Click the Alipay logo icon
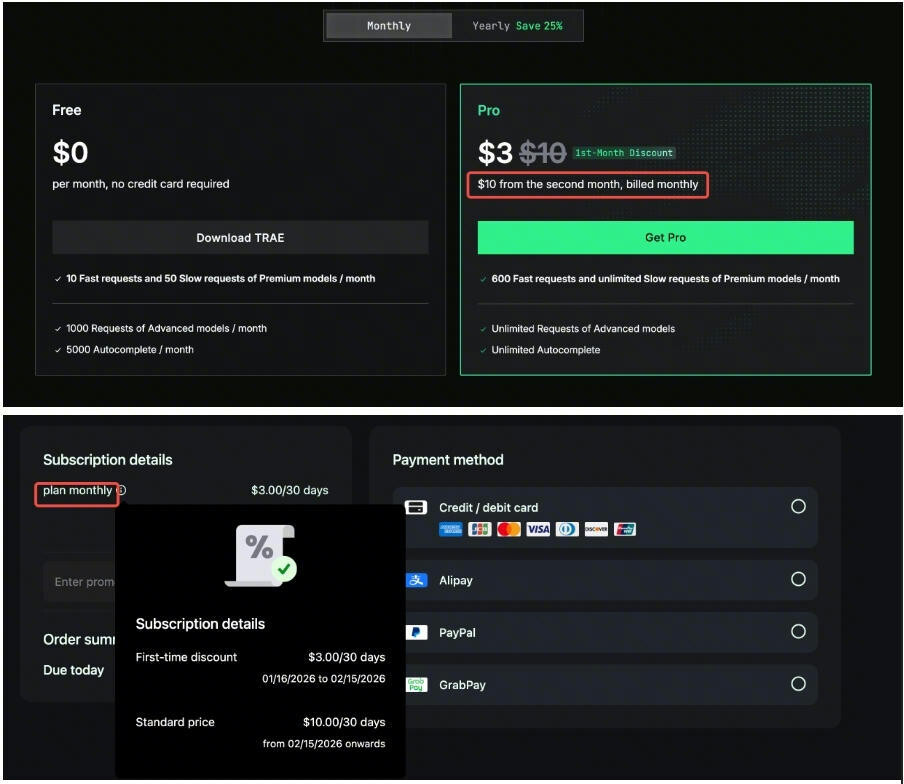Viewport: 904px width, 784px height. pos(416,580)
